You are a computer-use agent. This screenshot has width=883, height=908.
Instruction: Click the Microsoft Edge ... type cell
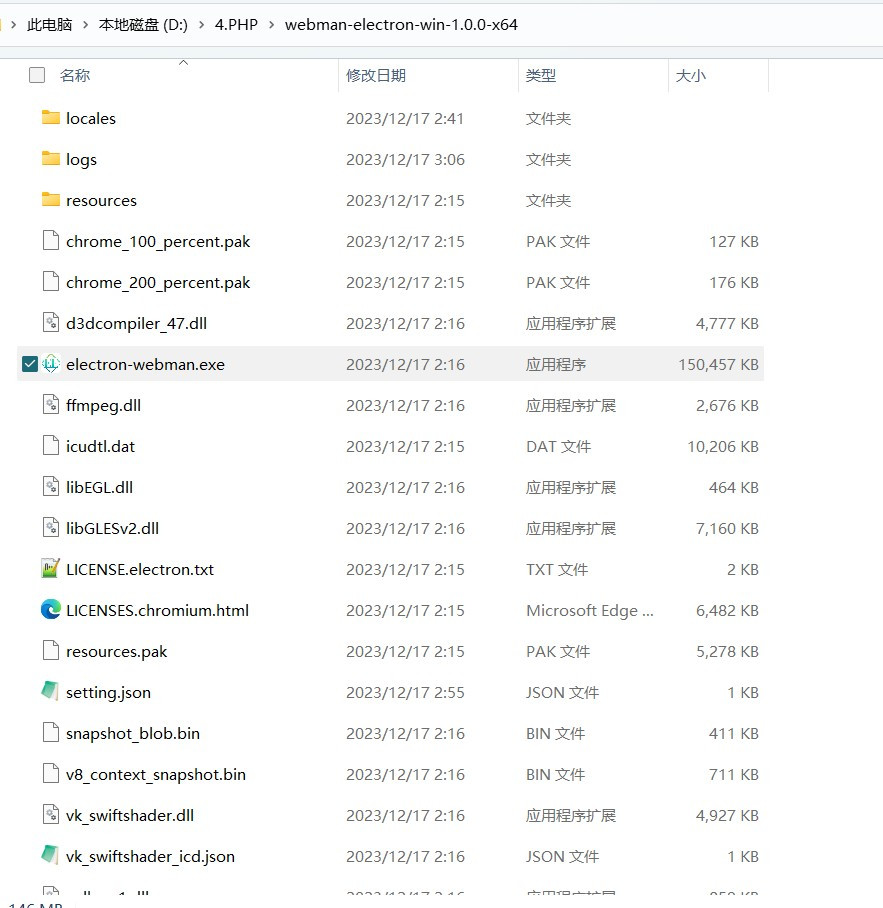(589, 610)
